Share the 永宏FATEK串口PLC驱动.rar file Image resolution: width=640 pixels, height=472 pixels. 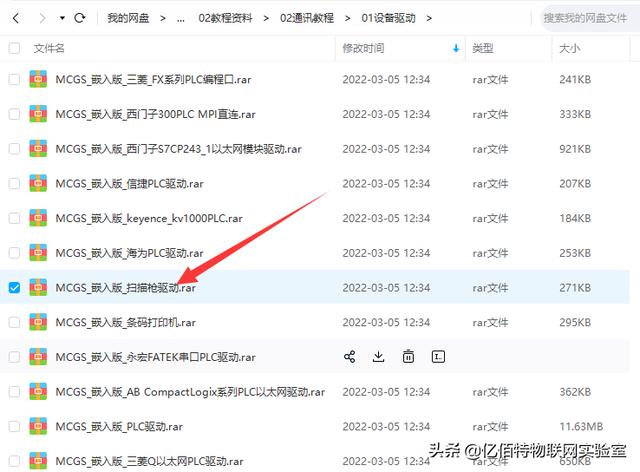point(349,356)
